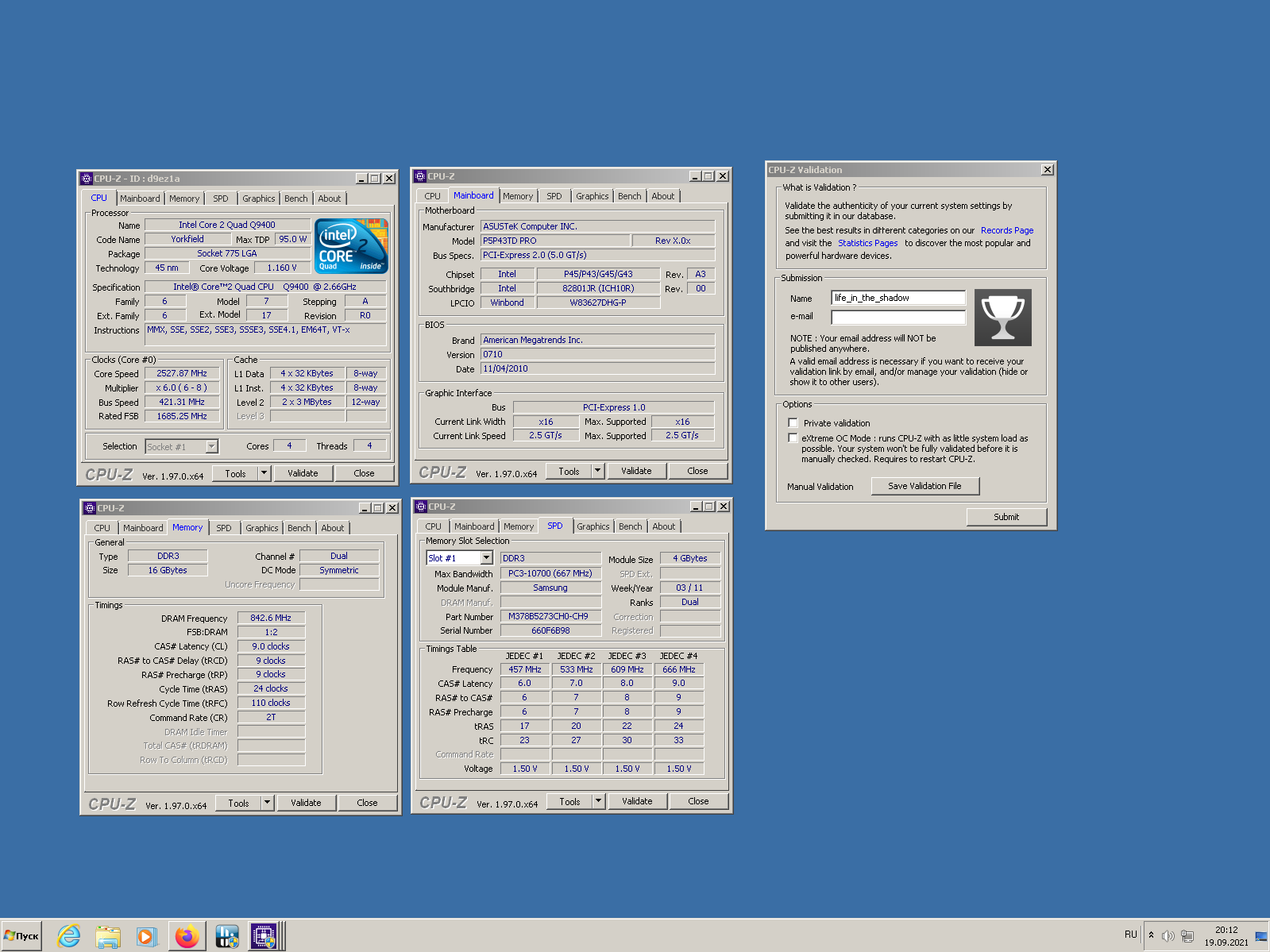Image resolution: width=1270 pixels, height=952 pixels.
Task: Click the 16 GBytes memory size value
Action: 168,570
